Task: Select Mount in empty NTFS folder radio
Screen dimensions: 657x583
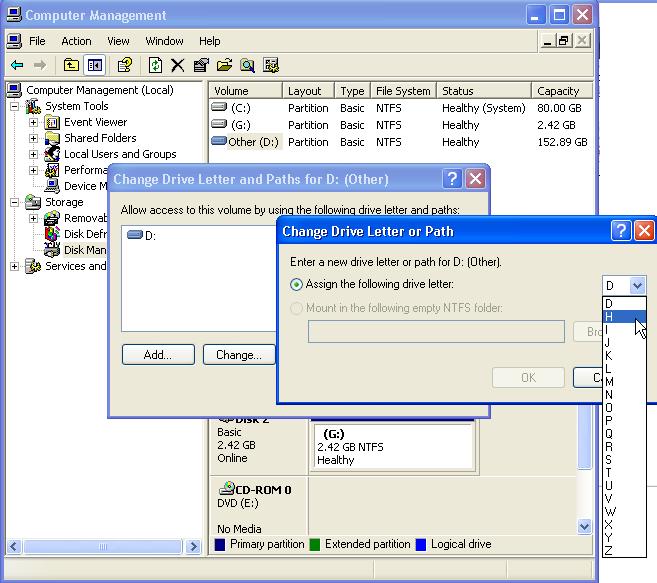Action: click(x=296, y=308)
